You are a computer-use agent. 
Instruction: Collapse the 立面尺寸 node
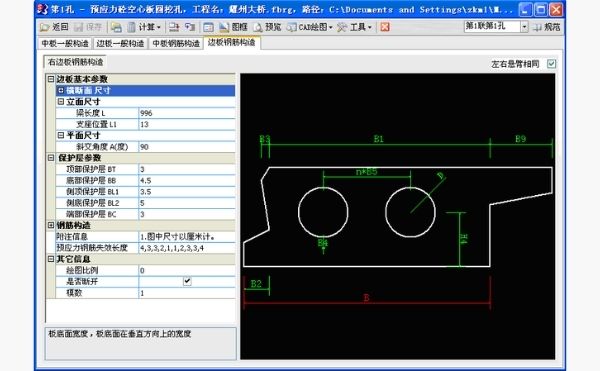61,102
